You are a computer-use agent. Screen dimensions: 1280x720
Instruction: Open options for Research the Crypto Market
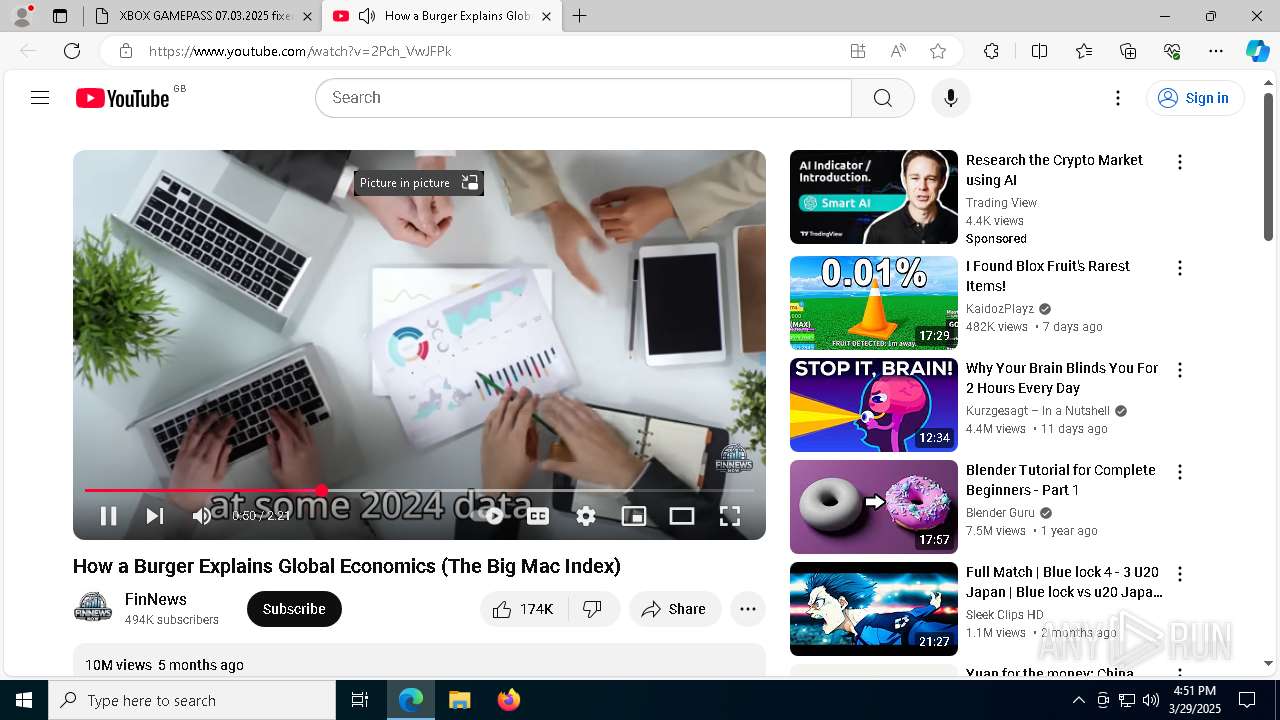point(1180,162)
